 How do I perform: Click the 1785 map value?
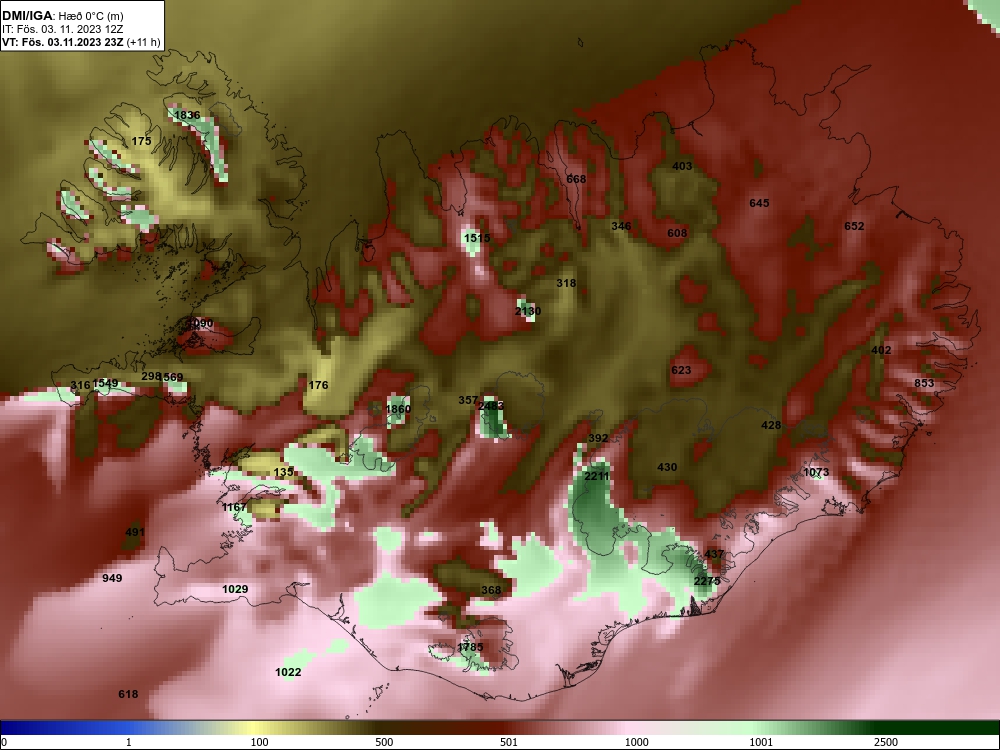470,647
